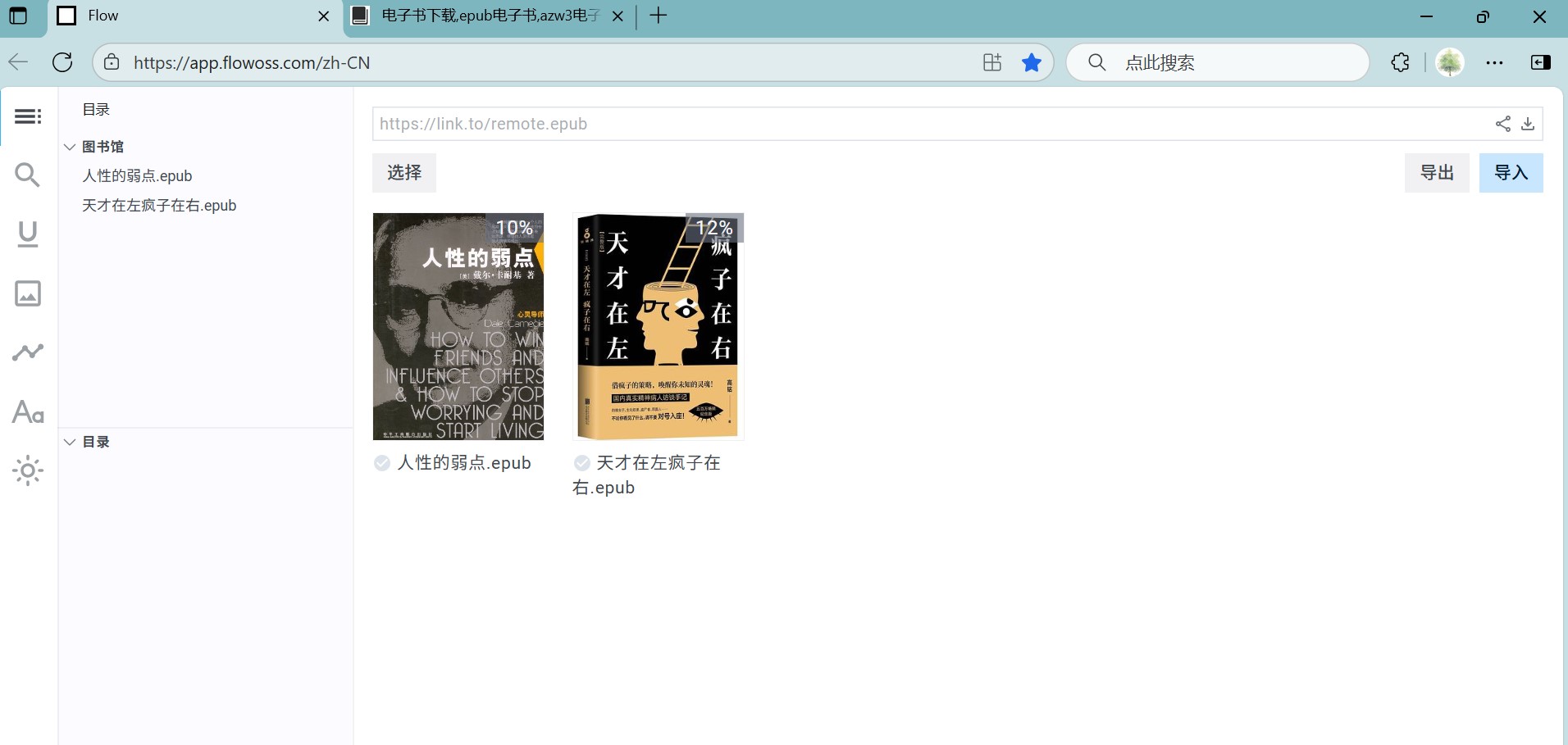Click the browser address bar URL
Screen dimensions: 1568x745
point(252,62)
